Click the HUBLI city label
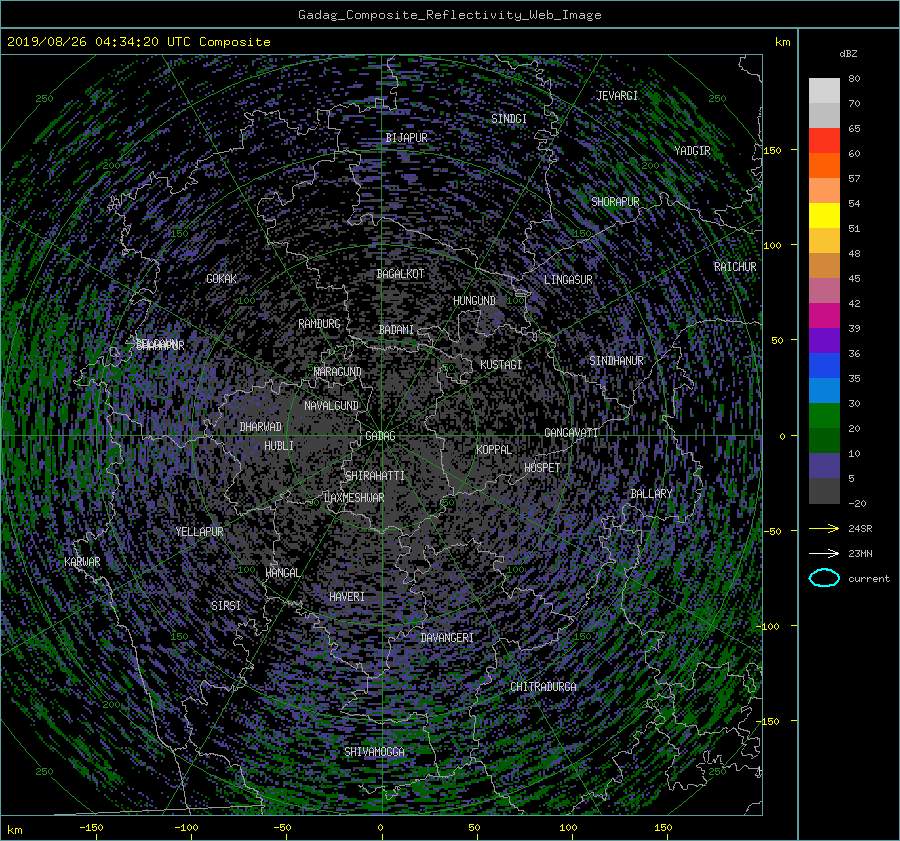The width and height of the screenshot is (900, 841). tap(279, 446)
